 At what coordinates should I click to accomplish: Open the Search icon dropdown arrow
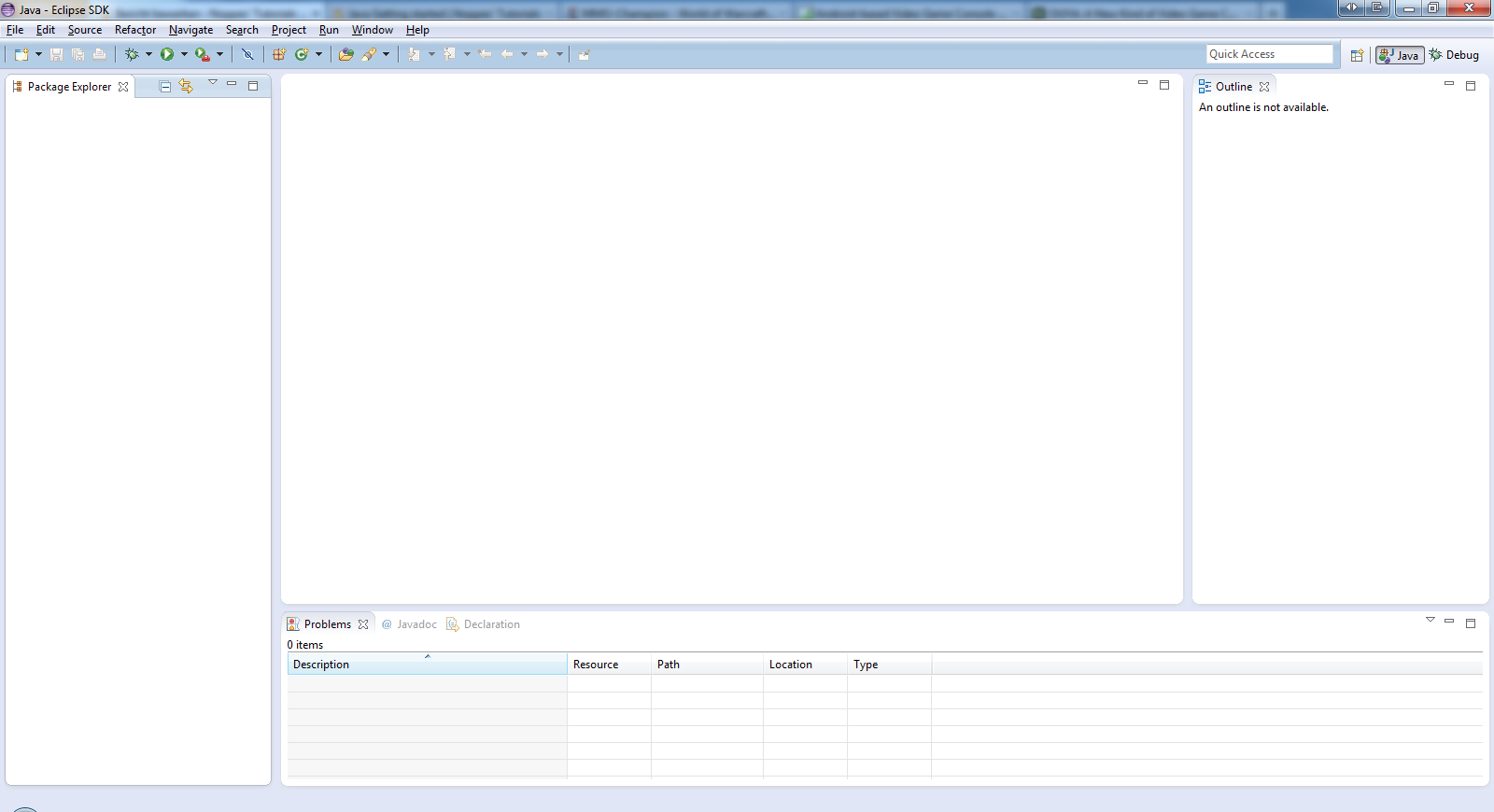(386, 54)
